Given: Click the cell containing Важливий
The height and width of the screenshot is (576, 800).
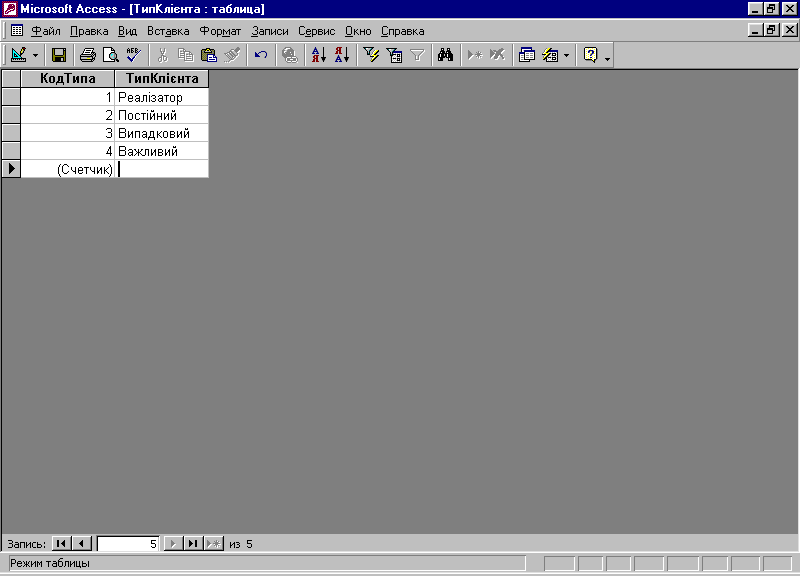Looking at the screenshot, I should (x=162, y=151).
